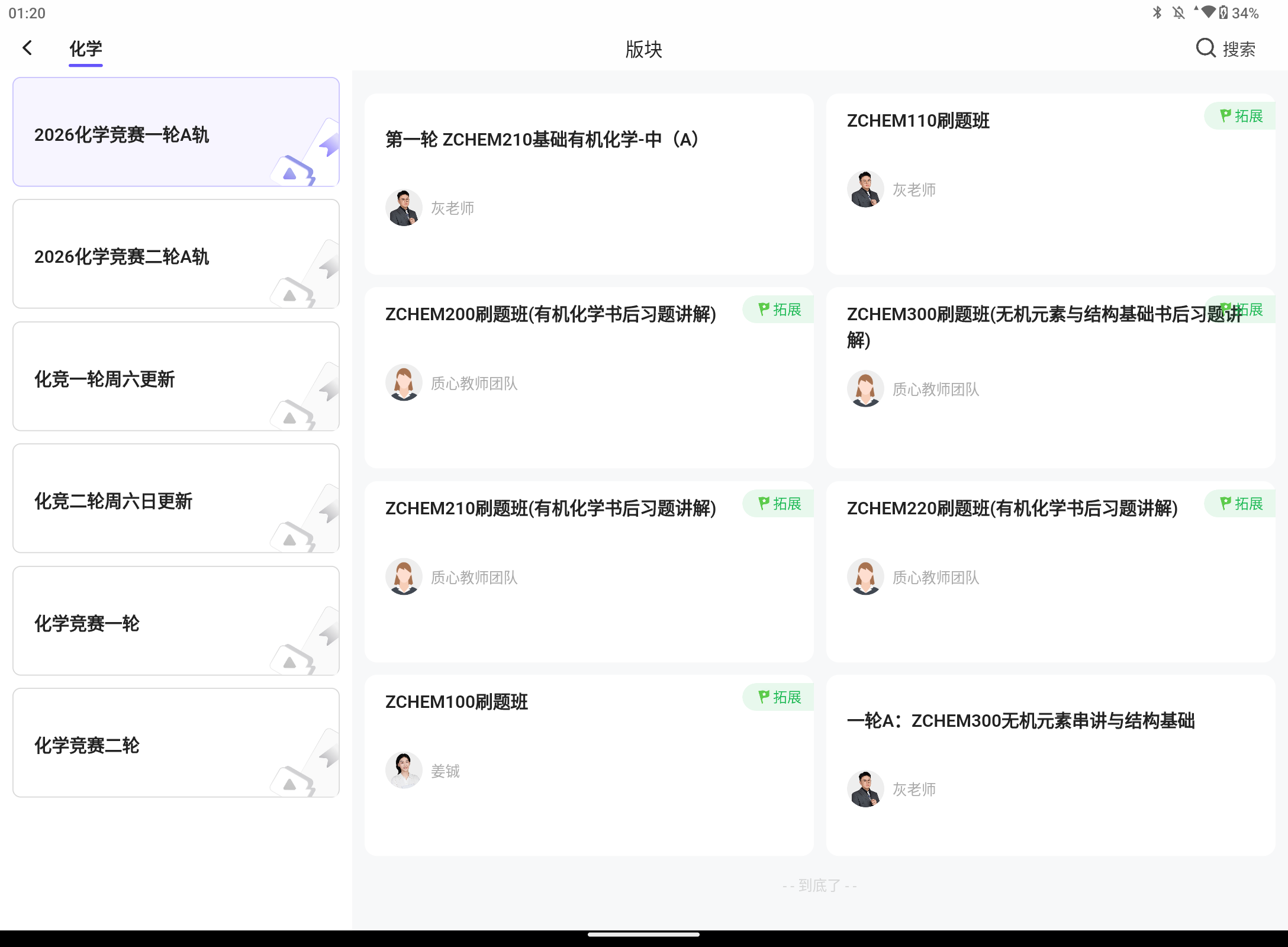Open course 第一轮 ZCHEM210基础有机化学-中（A）
1288x947 pixels.
589,184
